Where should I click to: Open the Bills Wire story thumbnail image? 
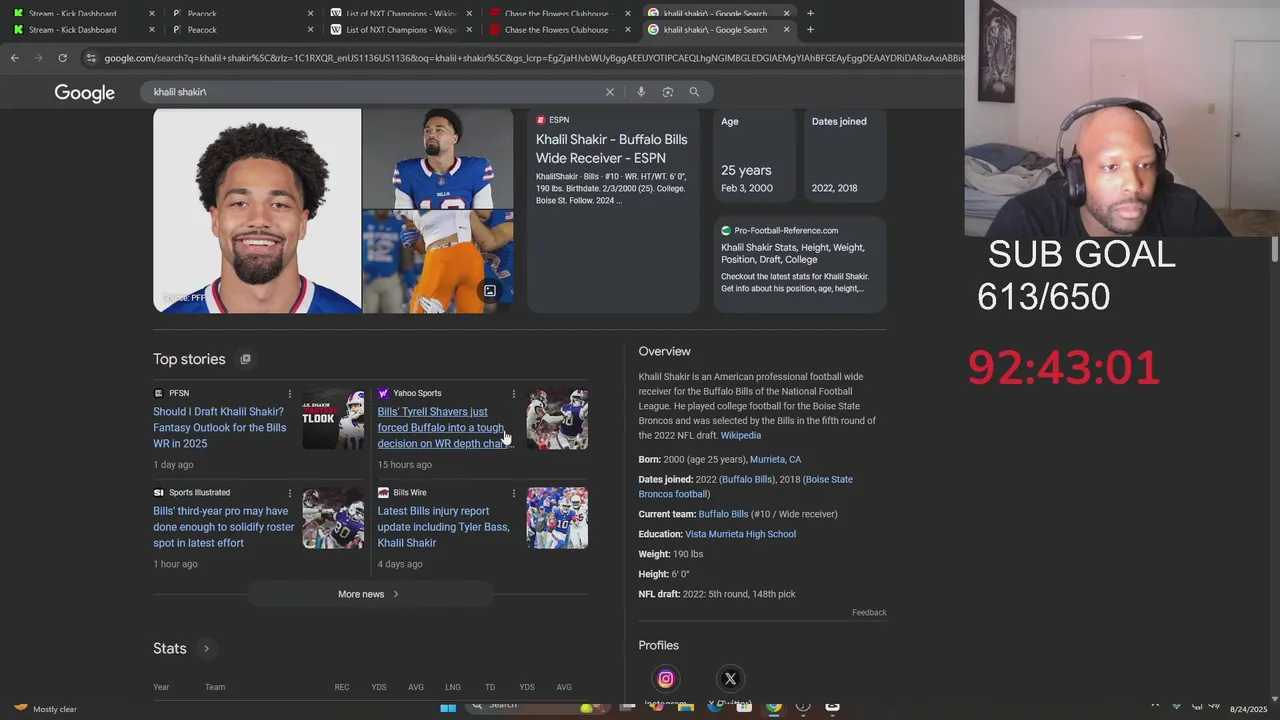pyautogui.click(x=557, y=518)
